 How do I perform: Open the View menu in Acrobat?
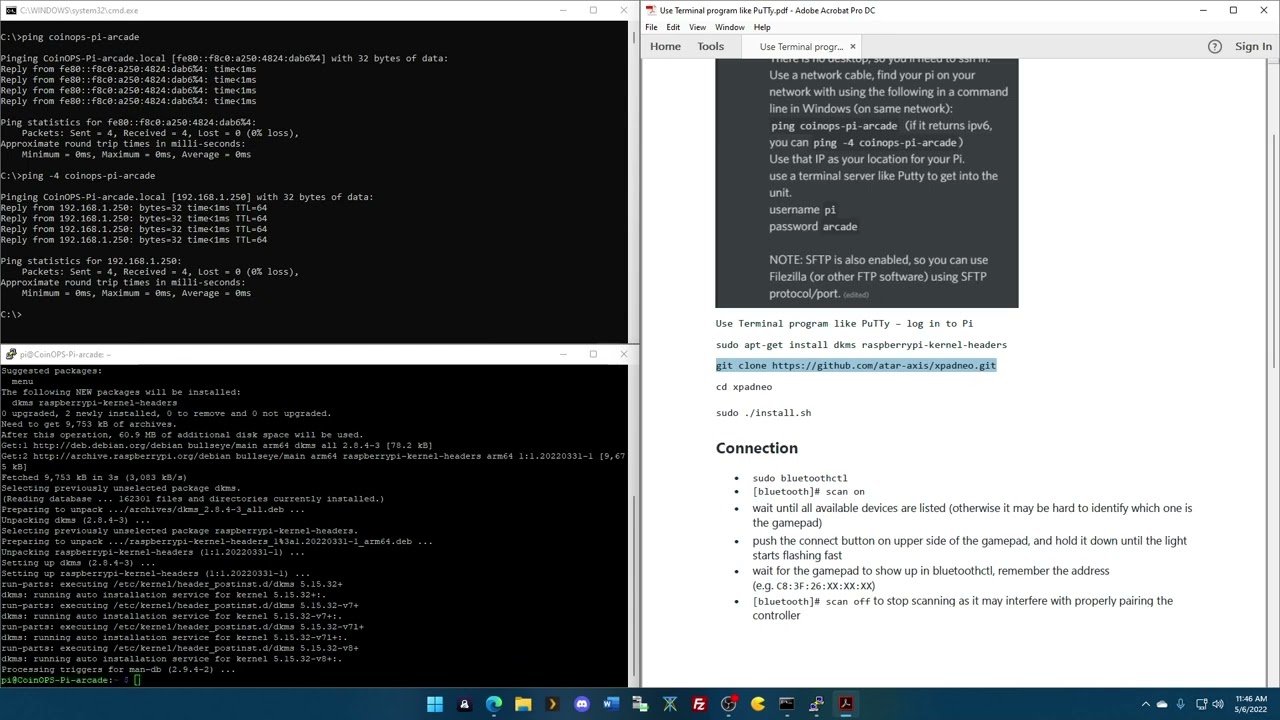[x=697, y=27]
